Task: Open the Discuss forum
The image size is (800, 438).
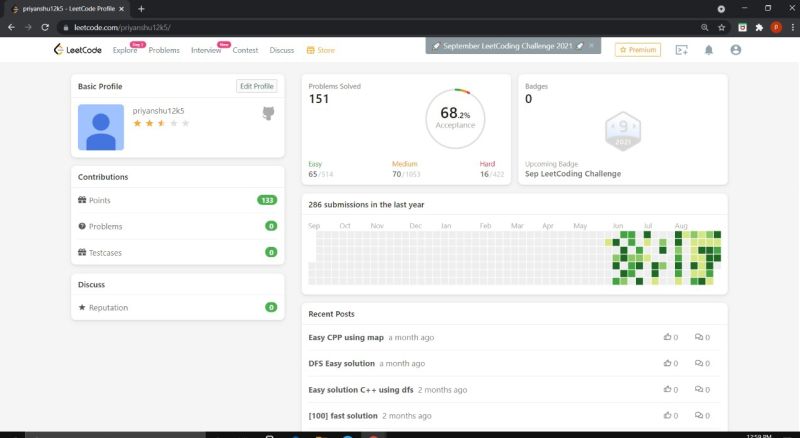Action: pos(282,50)
